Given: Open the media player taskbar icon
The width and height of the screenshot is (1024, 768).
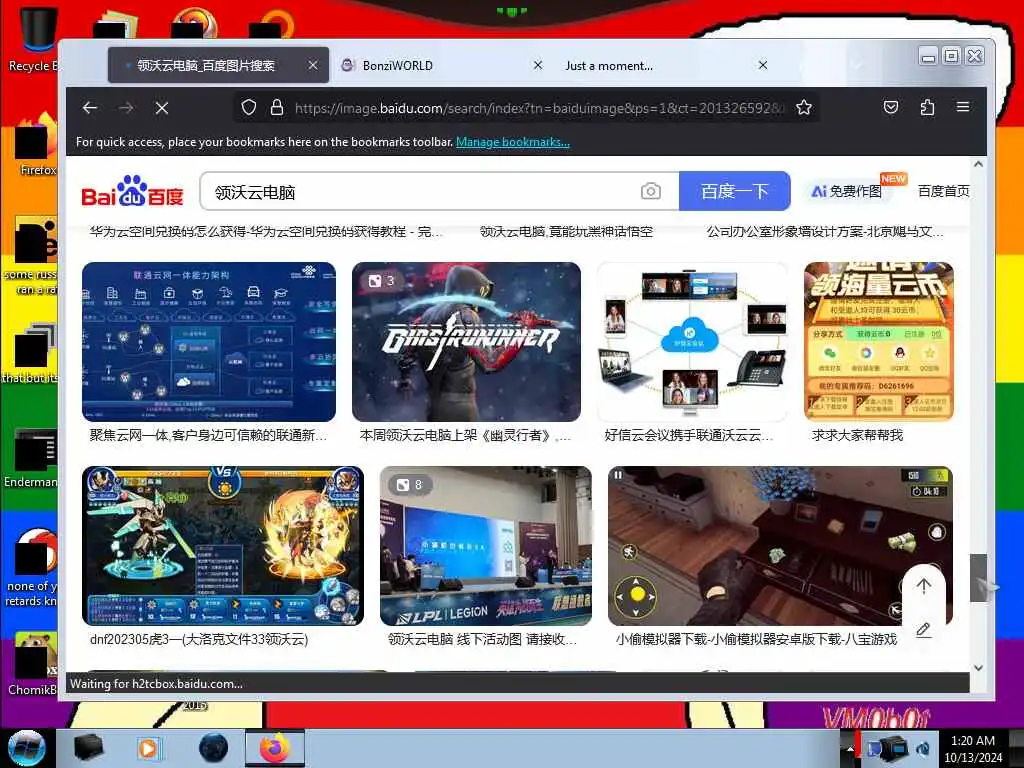Looking at the screenshot, I should pyautogui.click(x=148, y=748).
